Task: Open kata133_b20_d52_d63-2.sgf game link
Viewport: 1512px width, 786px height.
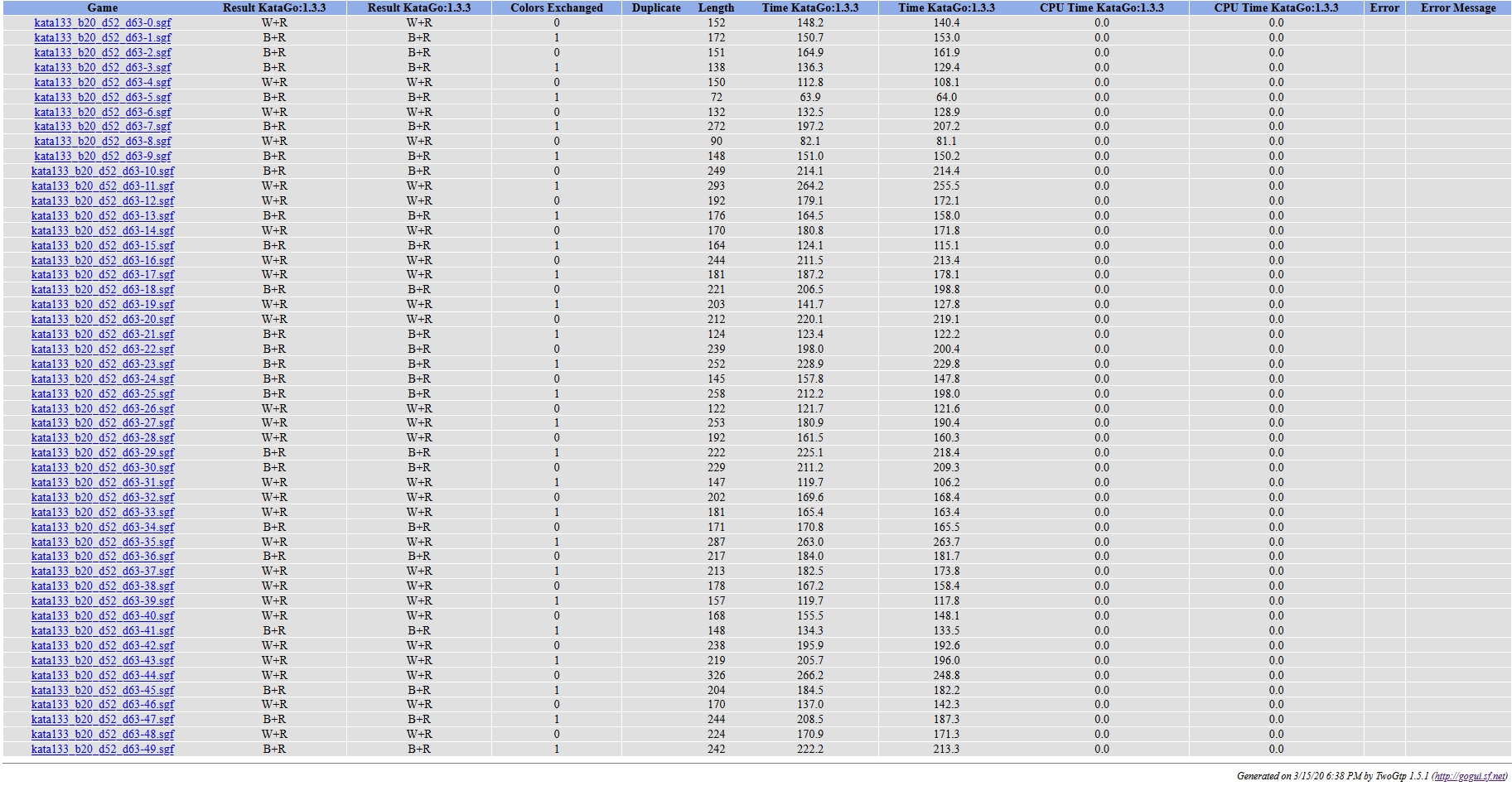Action: coord(103,53)
